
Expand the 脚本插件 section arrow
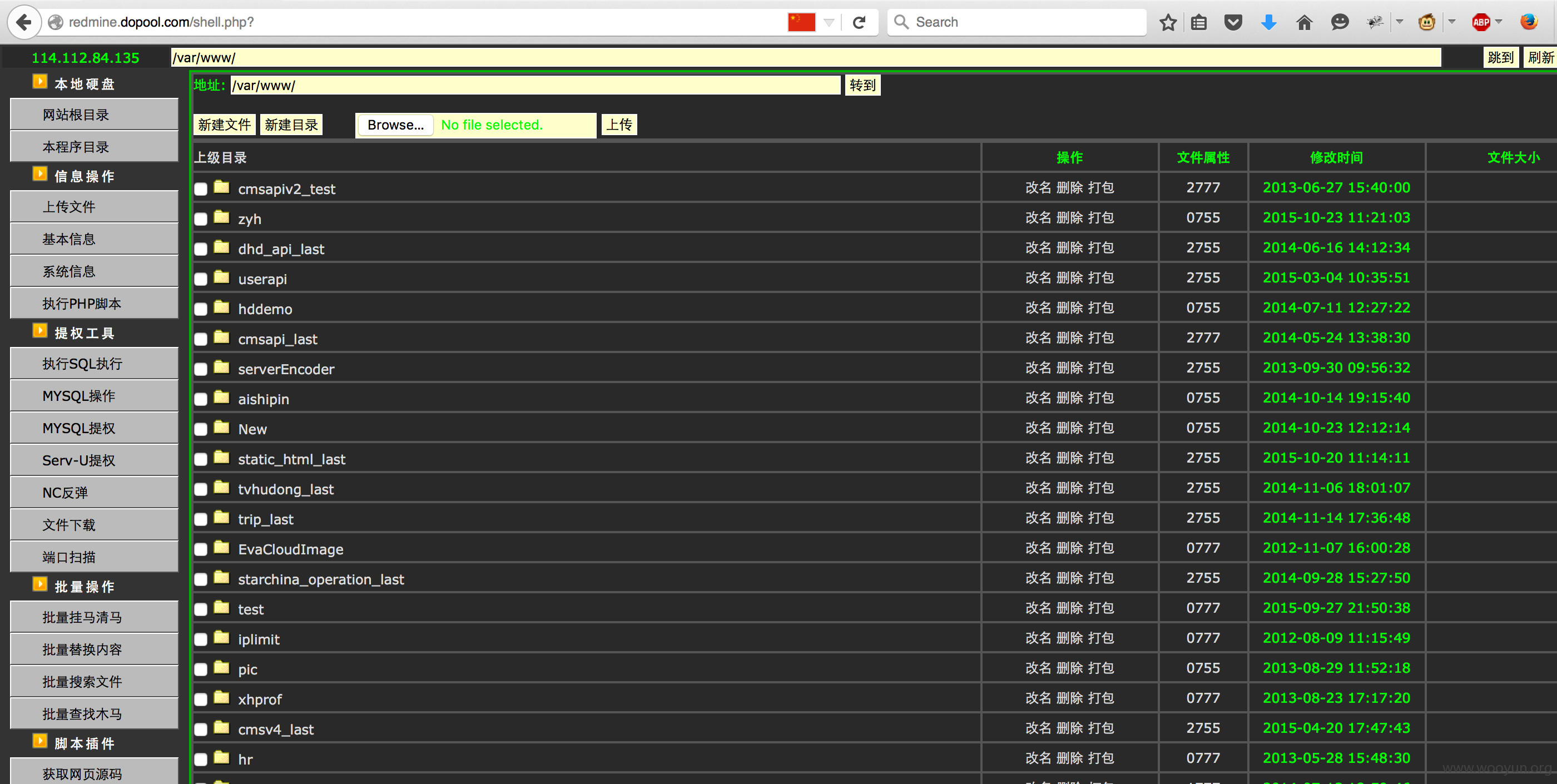pyautogui.click(x=40, y=741)
